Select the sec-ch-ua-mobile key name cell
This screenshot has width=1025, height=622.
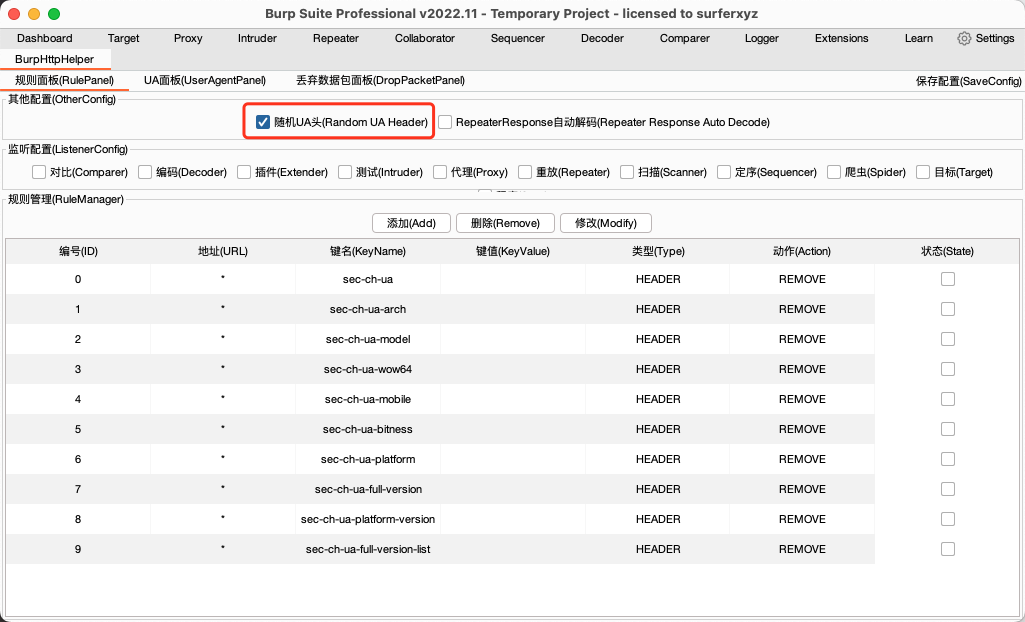(368, 399)
